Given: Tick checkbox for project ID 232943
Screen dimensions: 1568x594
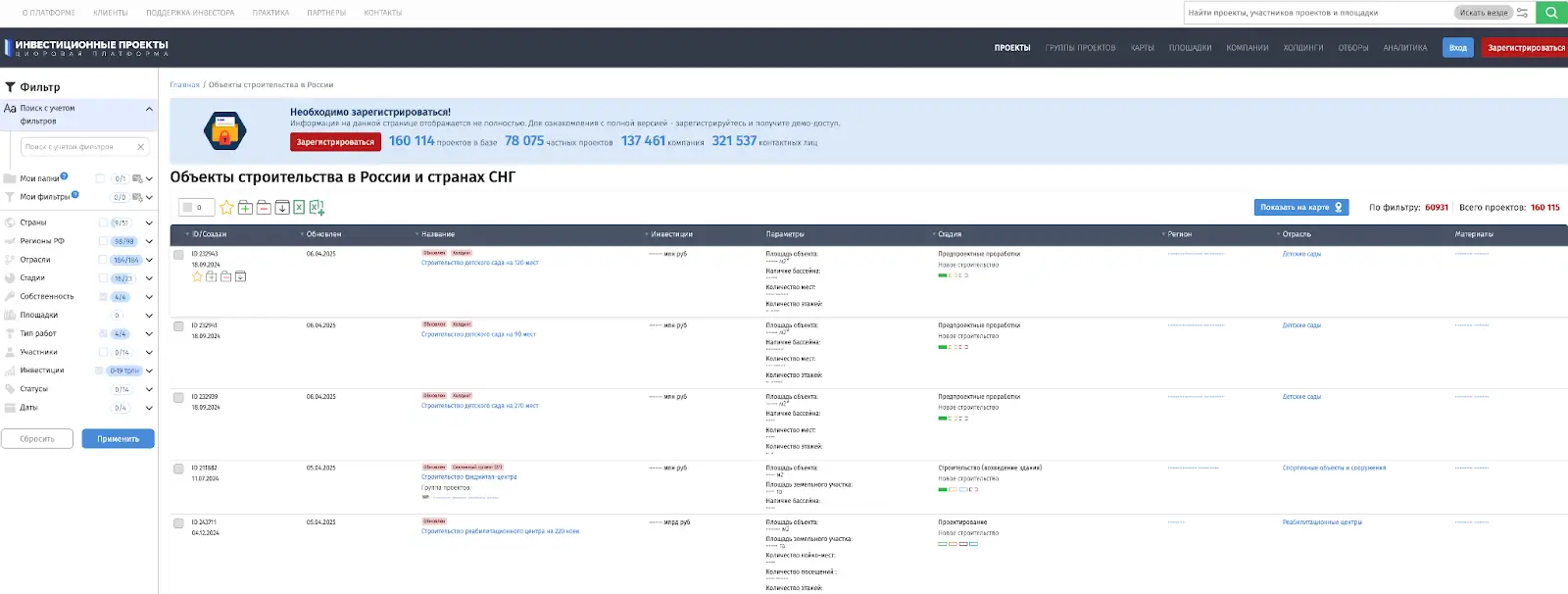Looking at the screenshot, I should [x=178, y=255].
